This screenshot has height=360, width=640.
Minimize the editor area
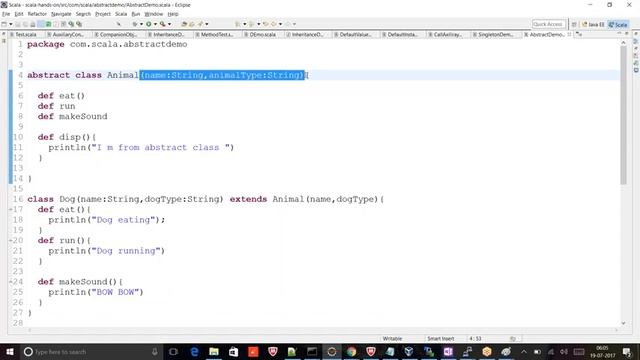(x=619, y=34)
